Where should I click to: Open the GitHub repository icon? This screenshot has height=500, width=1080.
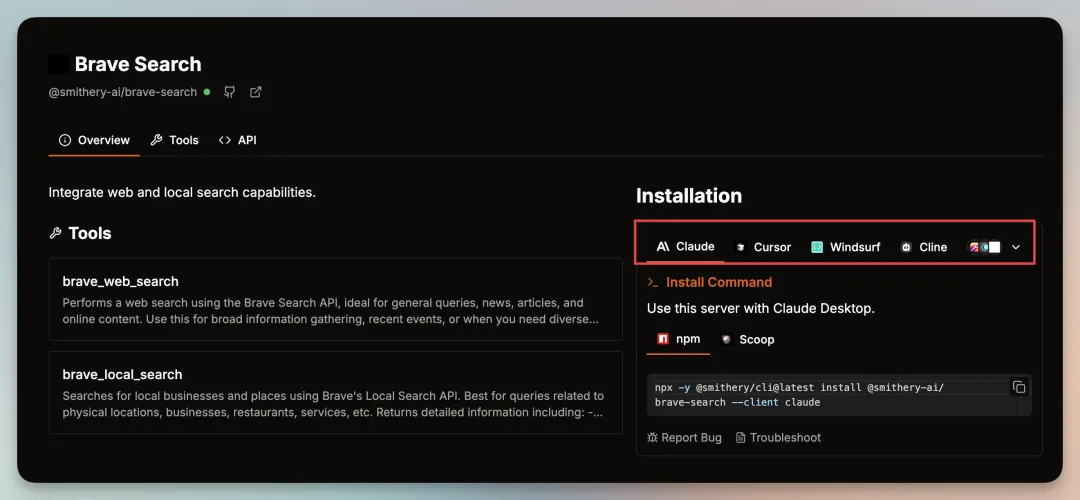[230, 92]
